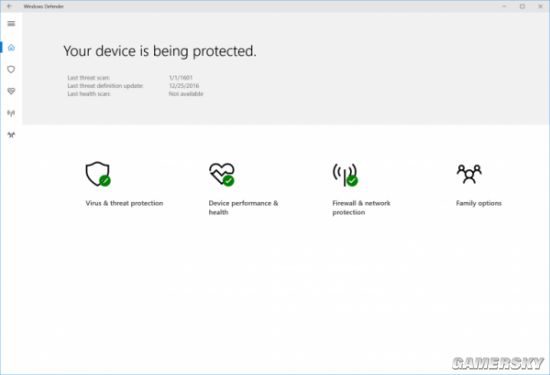Click the 1/1/1601 threat scan value
The image size is (550, 375).
pyautogui.click(x=181, y=78)
